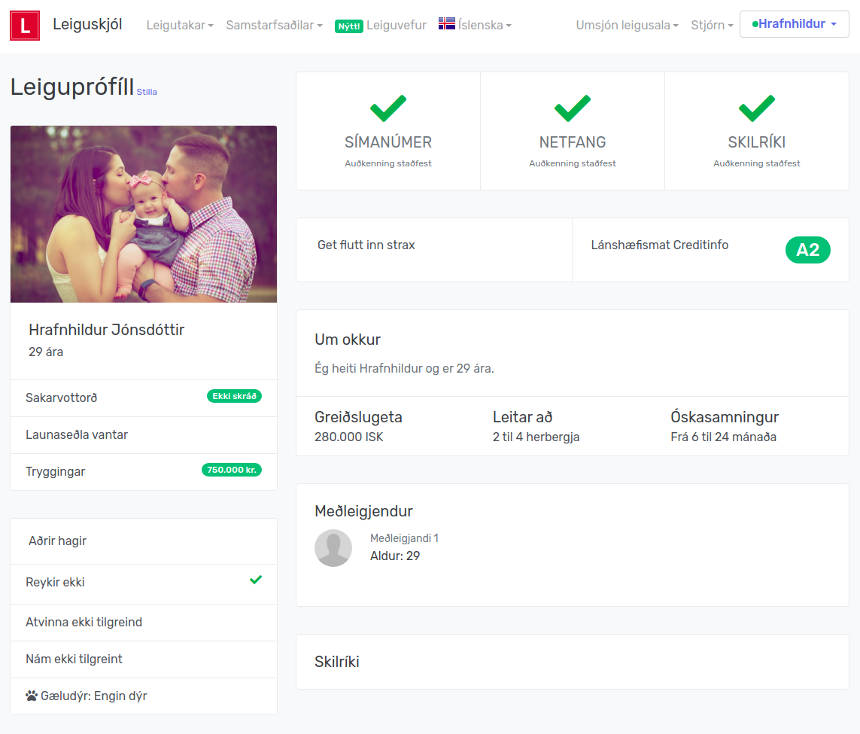Image resolution: width=860 pixels, height=734 pixels.
Task: Click the A2 credit rating badge
Action: (x=807, y=250)
